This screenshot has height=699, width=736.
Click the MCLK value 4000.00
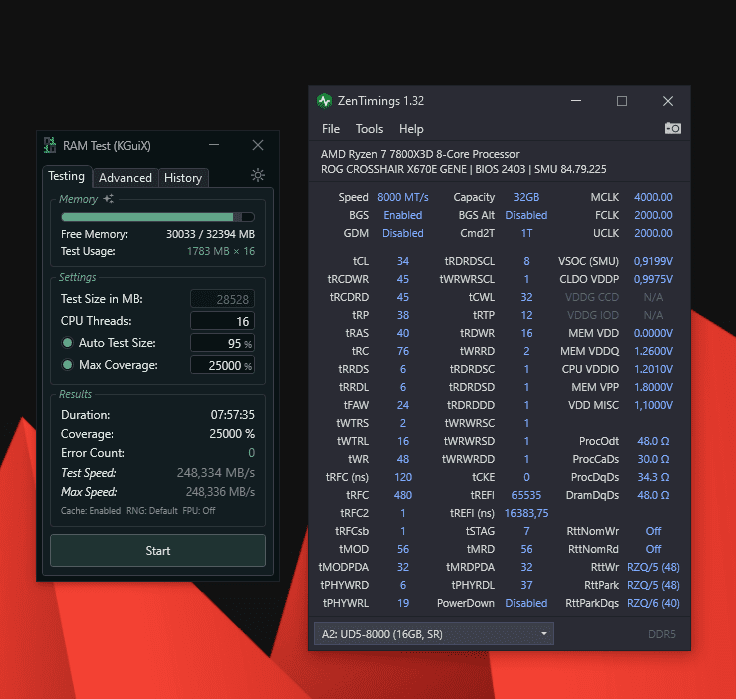pos(653,197)
